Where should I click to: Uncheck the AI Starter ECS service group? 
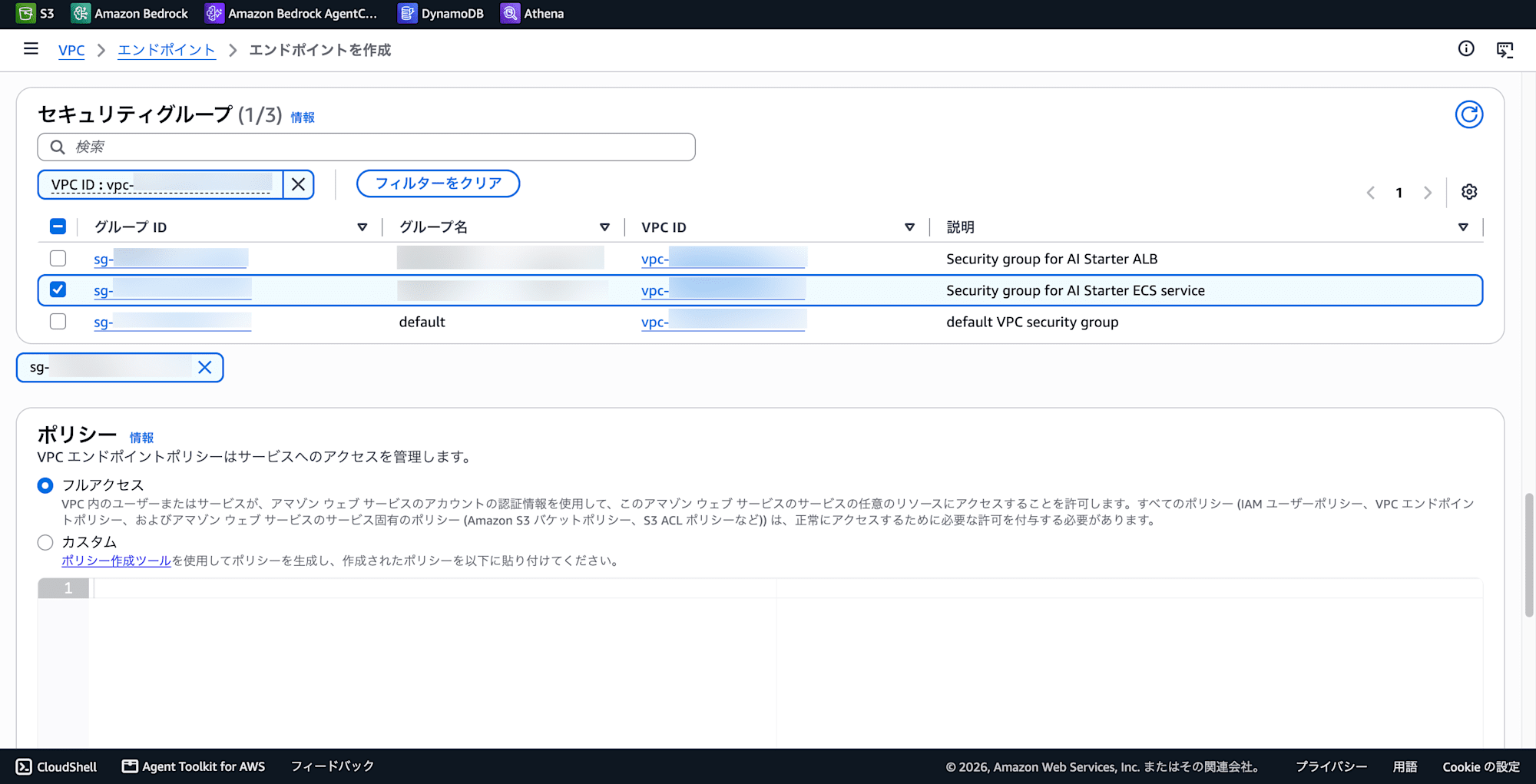click(58, 289)
